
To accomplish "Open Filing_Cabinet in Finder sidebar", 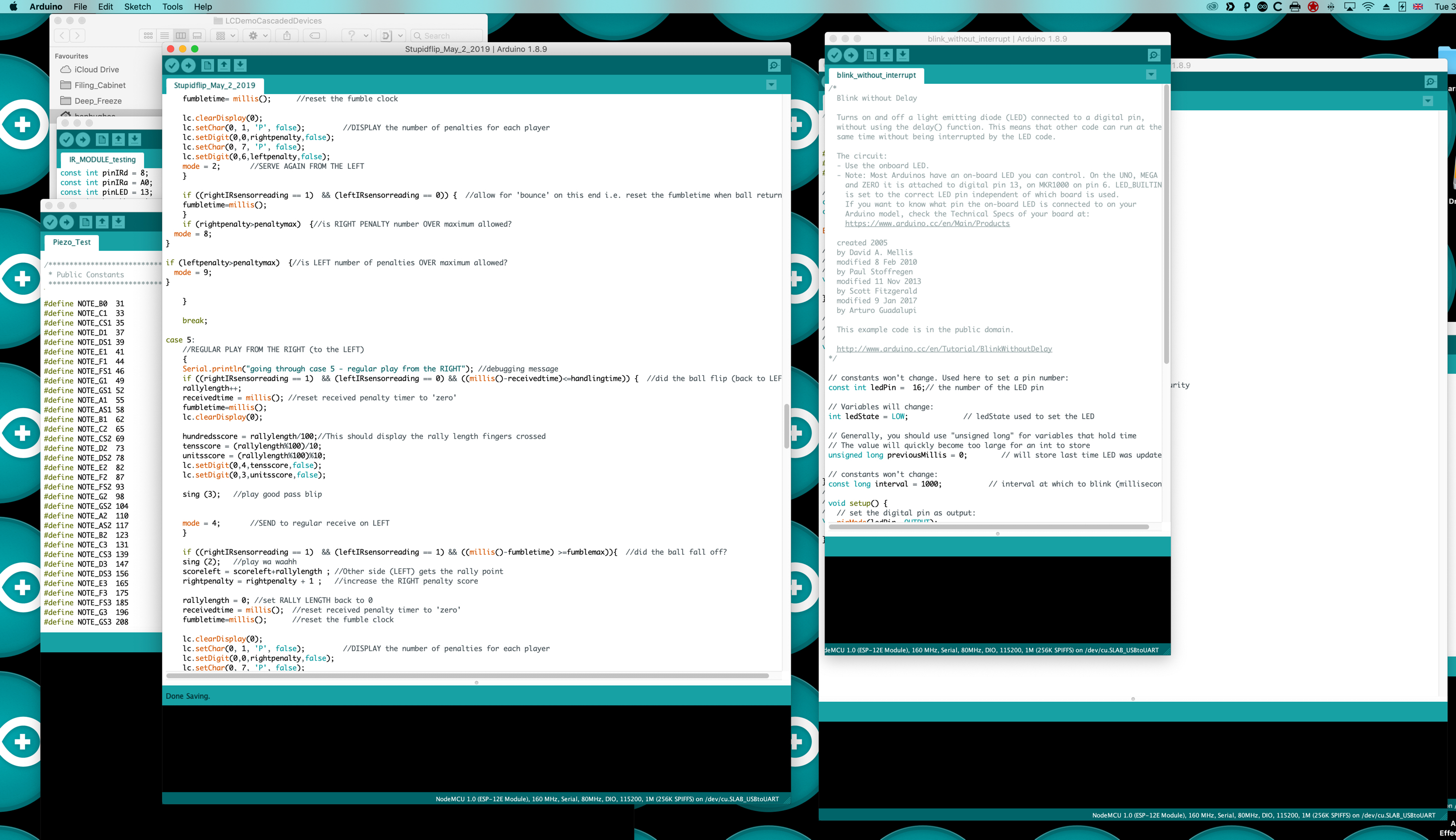I will [x=93, y=85].
